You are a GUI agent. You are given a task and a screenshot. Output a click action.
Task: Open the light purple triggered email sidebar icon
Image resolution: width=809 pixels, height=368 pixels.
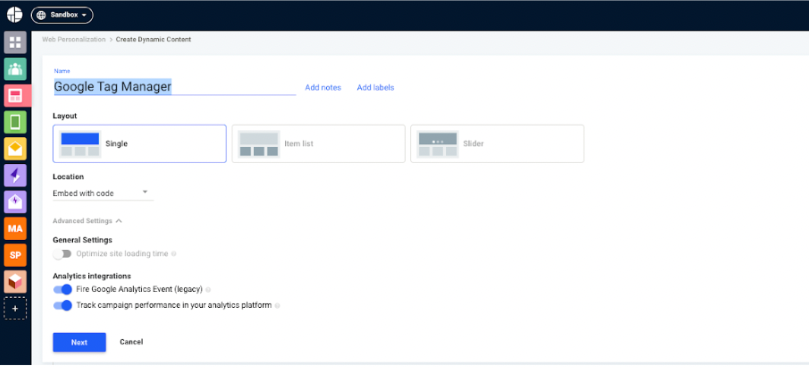pos(15,202)
